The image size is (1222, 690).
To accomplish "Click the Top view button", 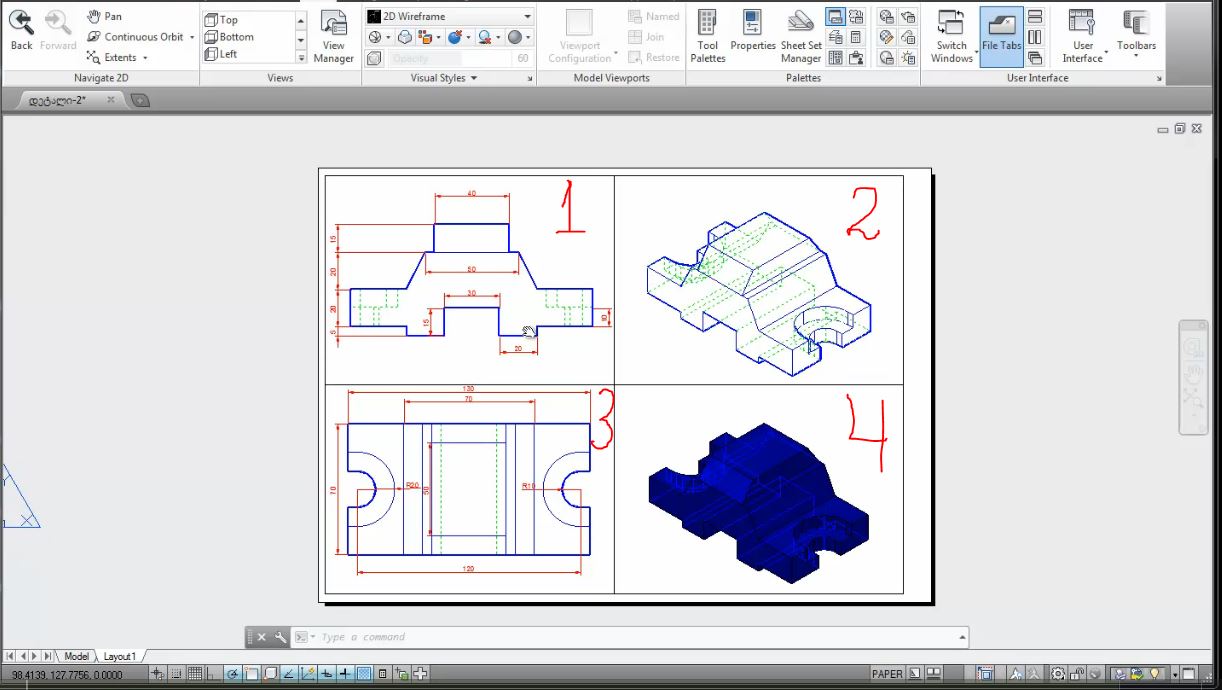I will click(x=222, y=18).
